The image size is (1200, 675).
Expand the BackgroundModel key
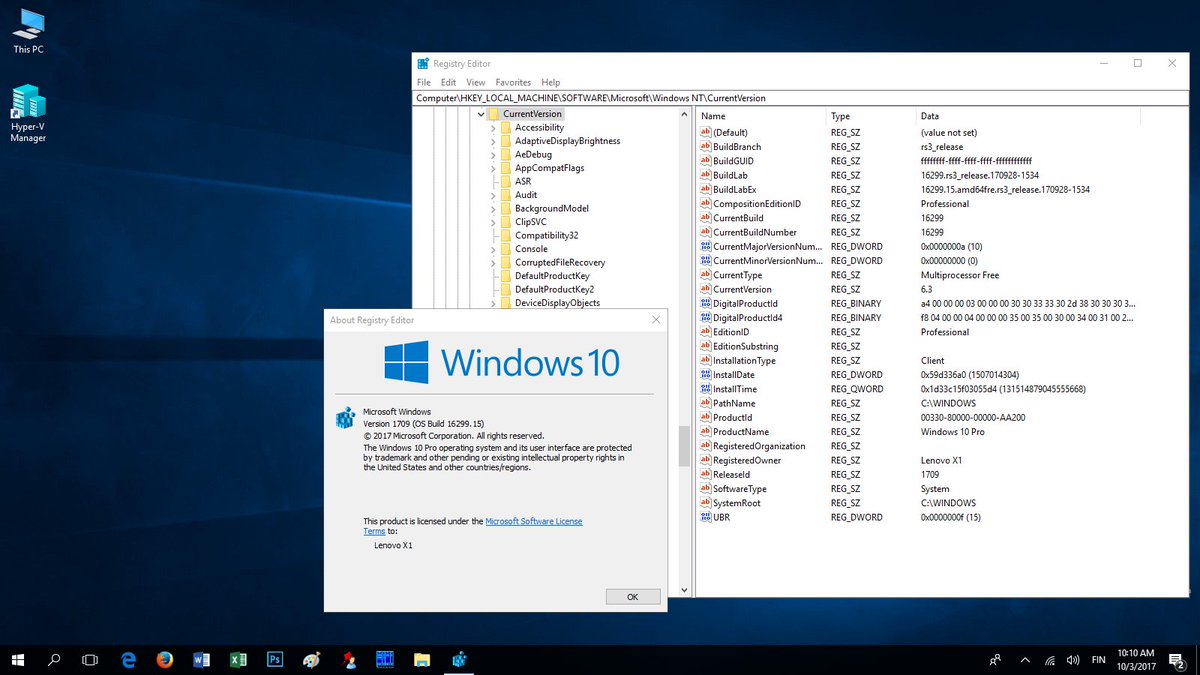coord(493,208)
